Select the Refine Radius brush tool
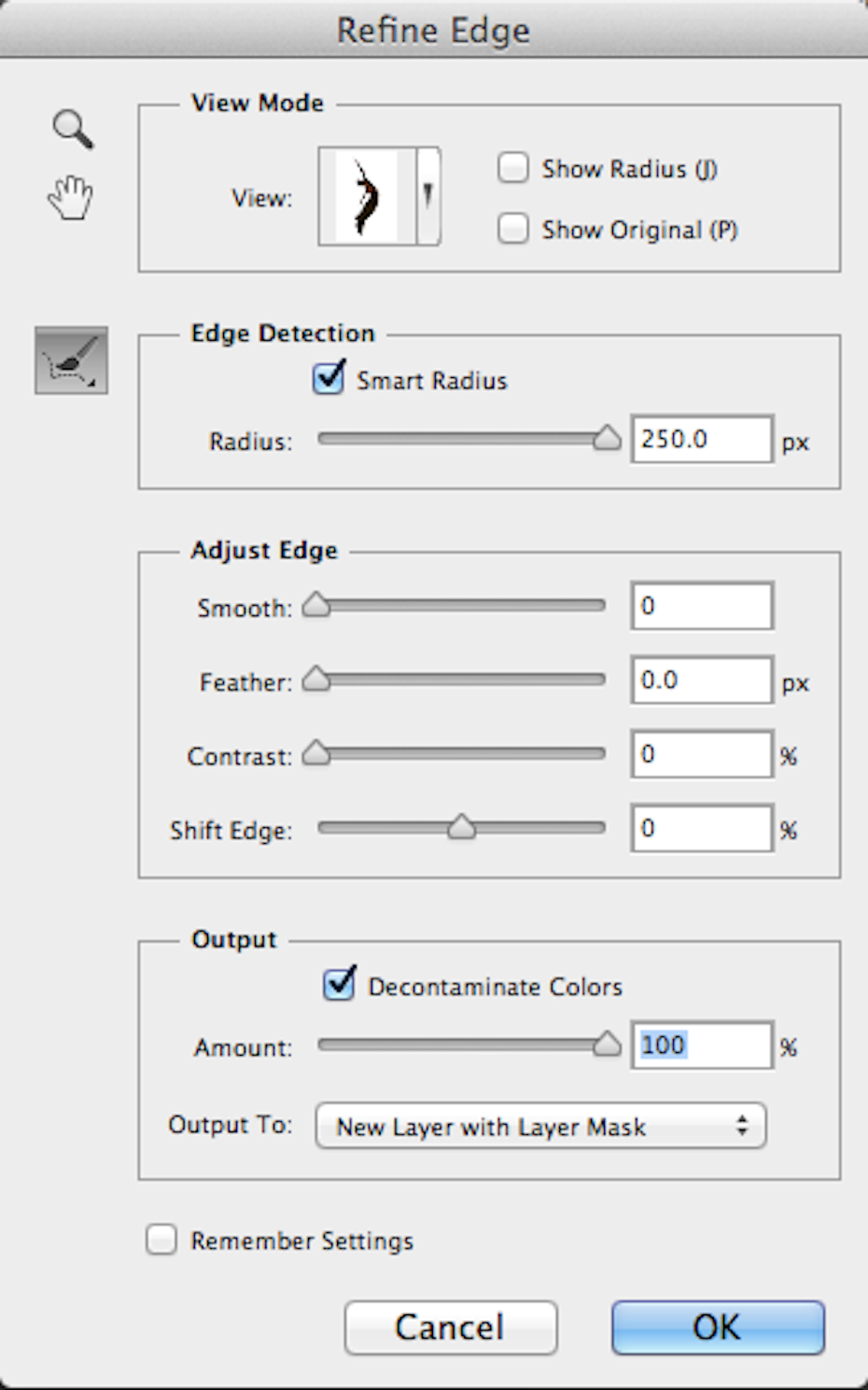The width and height of the screenshot is (868, 1390). pyautogui.click(x=72, y=360)
